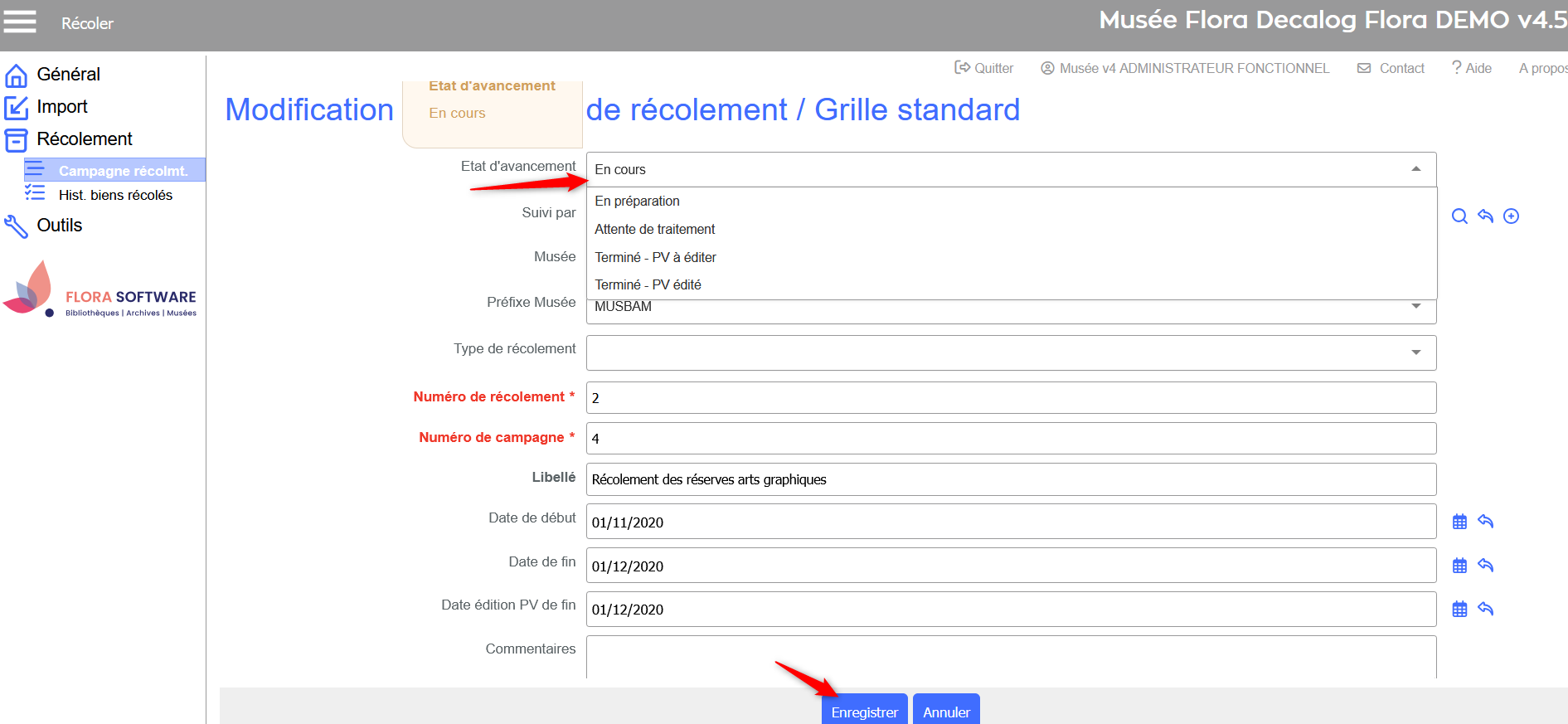Open calendar picker for Date de fin
Viewport: 1568px width, 724px height.
click(1459, 566)
